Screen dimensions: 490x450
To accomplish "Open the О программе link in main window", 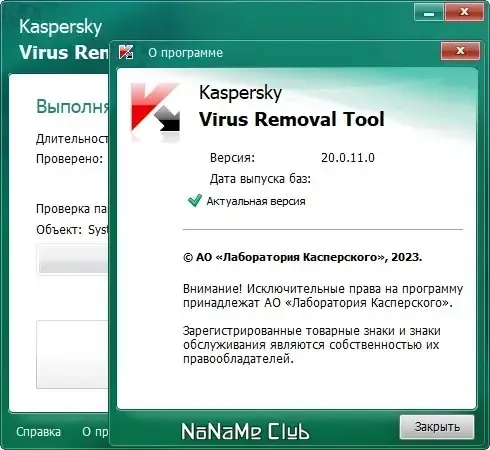I will pos(95,432).
